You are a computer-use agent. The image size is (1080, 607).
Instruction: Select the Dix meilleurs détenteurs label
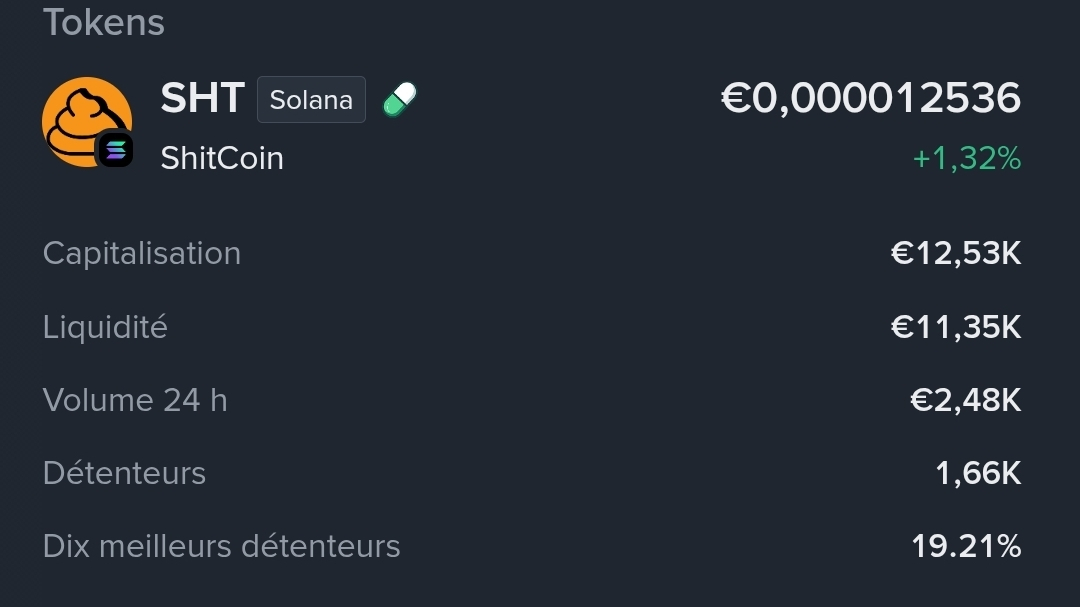[221, 546]
